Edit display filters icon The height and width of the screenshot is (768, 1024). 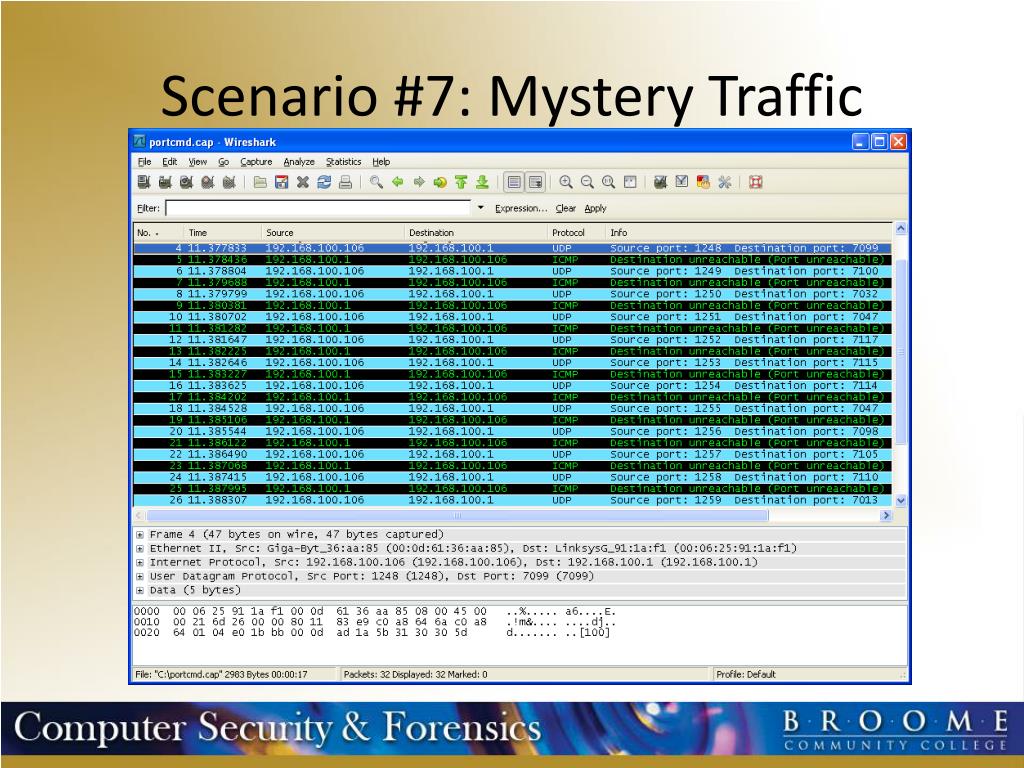pos(682,182)
